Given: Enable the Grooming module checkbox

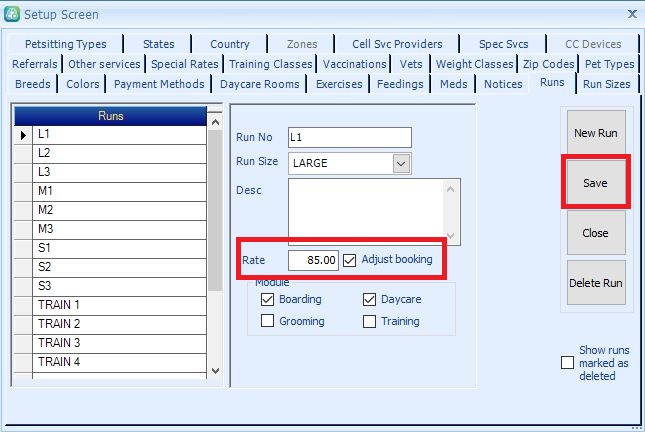Looking at the screenshot, I should point(267,322).
